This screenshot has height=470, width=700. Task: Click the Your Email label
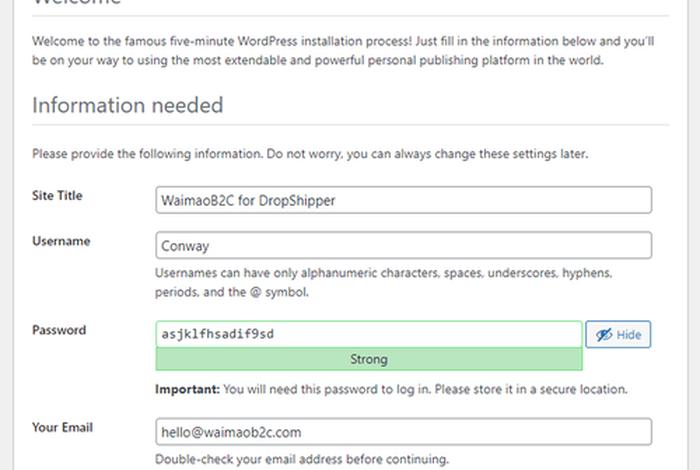pos(62,428)
